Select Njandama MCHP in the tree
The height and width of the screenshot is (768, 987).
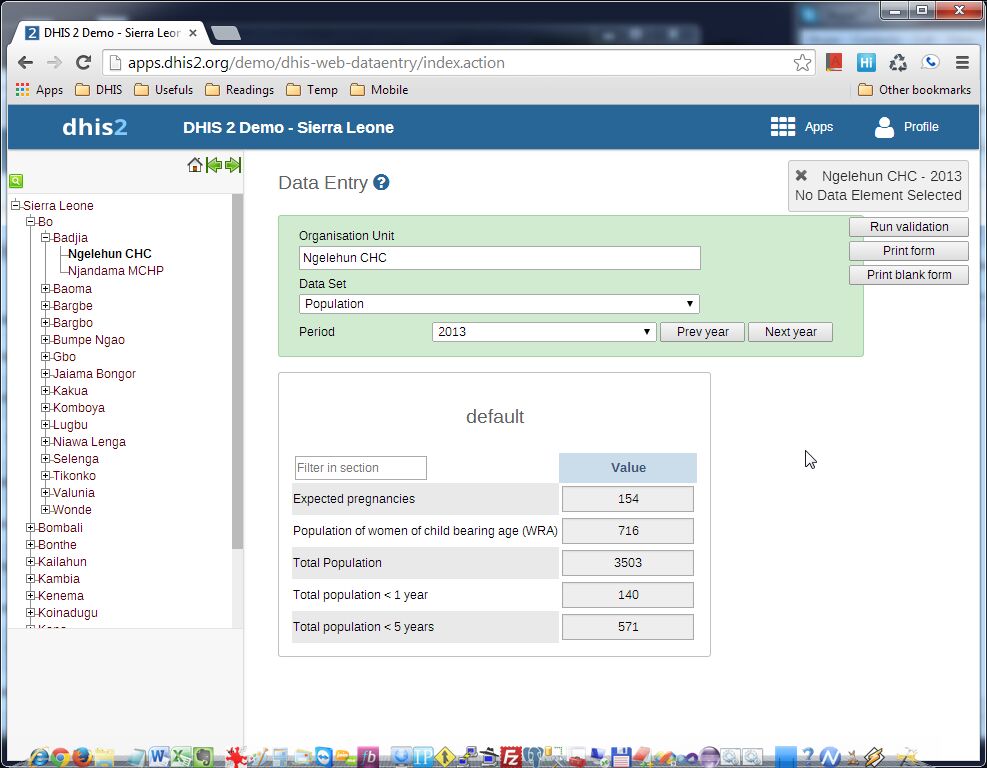[115, 271]
